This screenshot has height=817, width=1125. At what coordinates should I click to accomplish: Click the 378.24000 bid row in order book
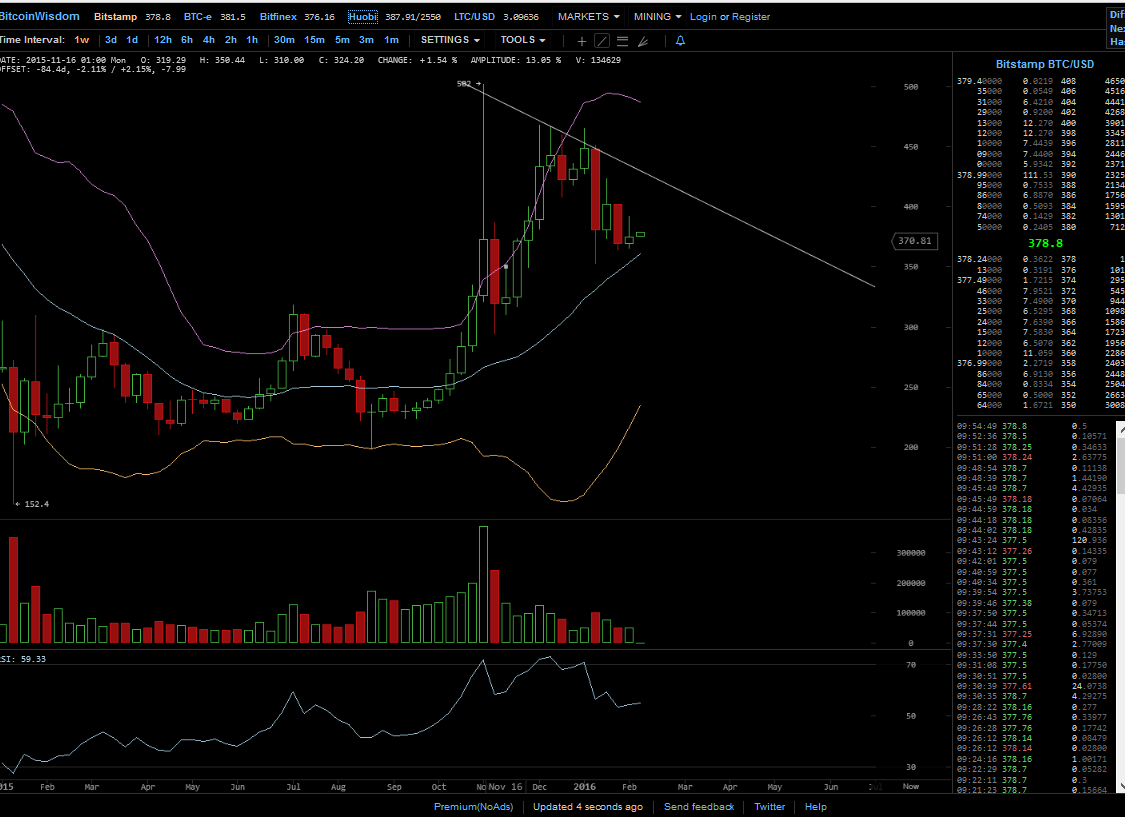coord(1040,259)
